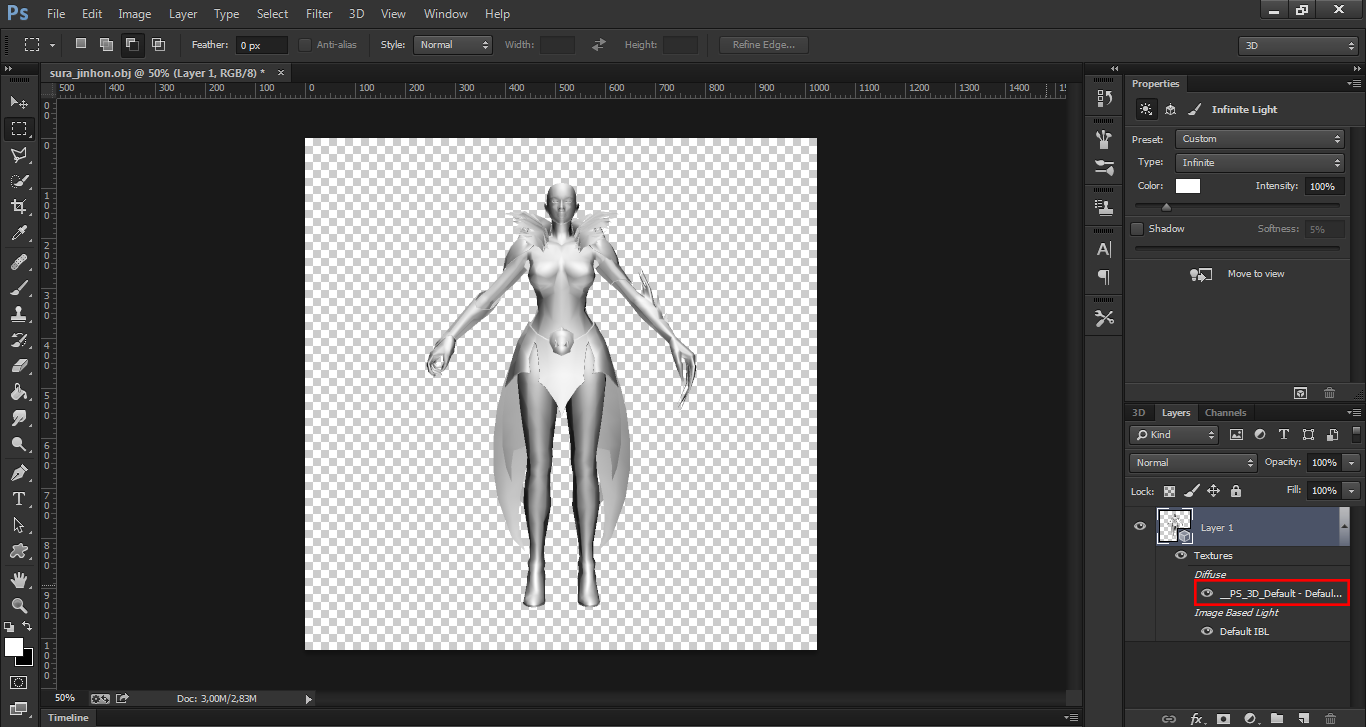Lock layer position
The image size is (1366, 727).
[1213, 491]
